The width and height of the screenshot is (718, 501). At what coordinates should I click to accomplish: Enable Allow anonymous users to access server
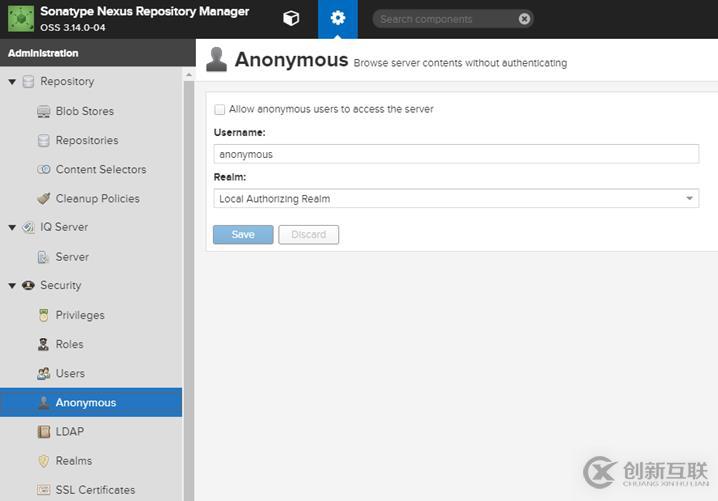click(220, 110)
